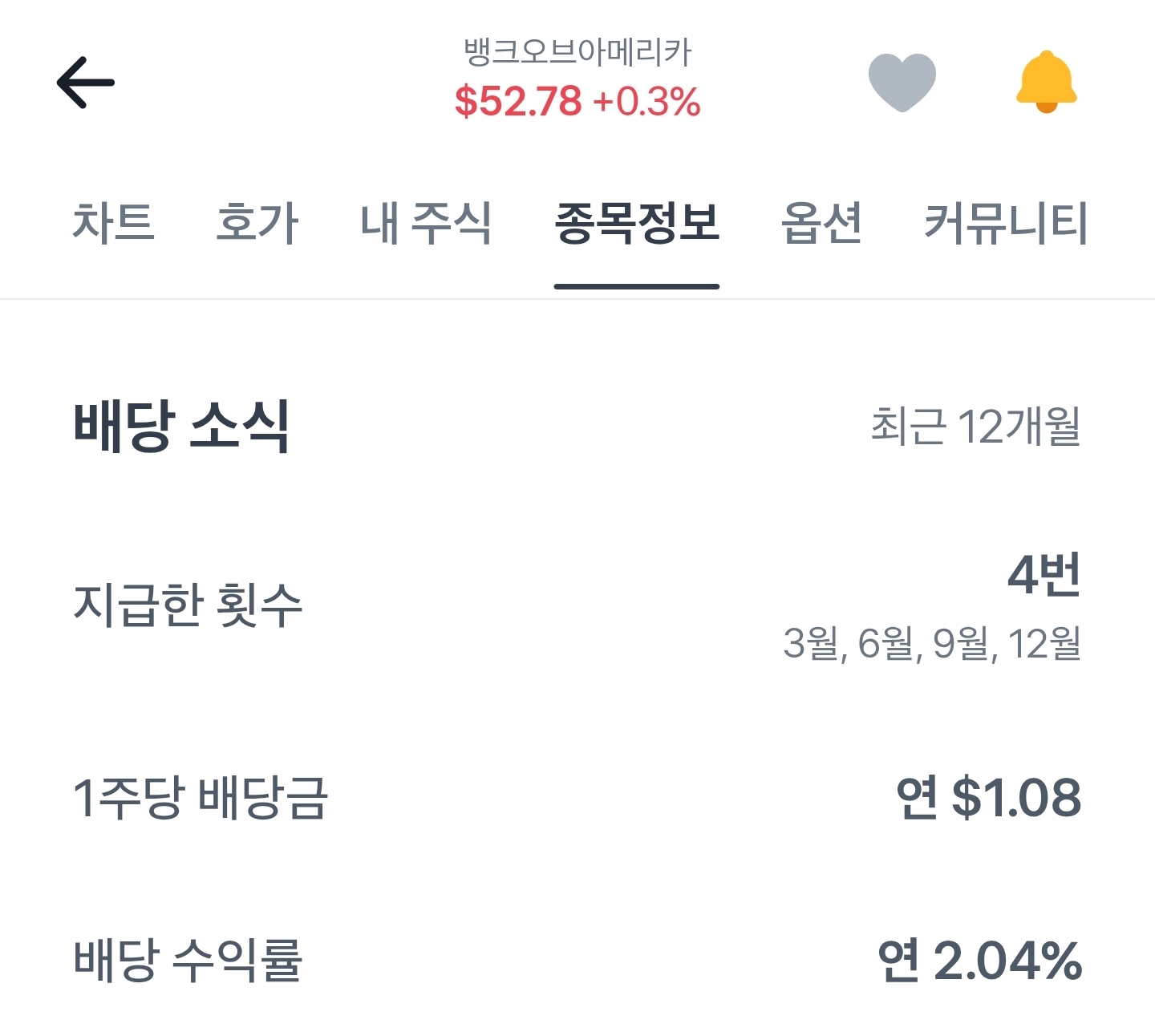The width and height of the screenshot is (1155, 1036).
Task: Tap the 배당 수익률 label
Action: pos(188,960)
